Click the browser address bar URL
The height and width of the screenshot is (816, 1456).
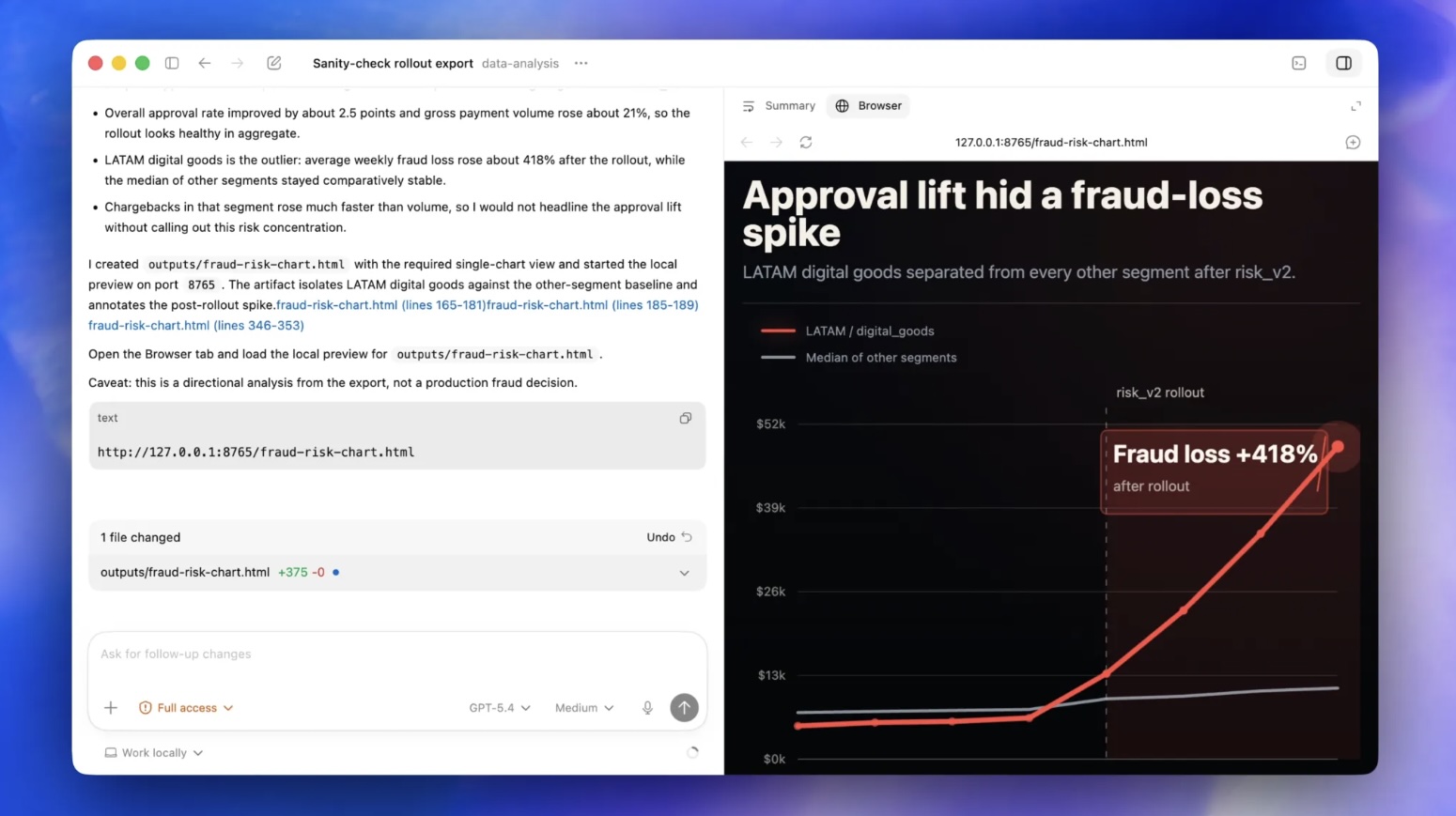(x=1050, y=143)
